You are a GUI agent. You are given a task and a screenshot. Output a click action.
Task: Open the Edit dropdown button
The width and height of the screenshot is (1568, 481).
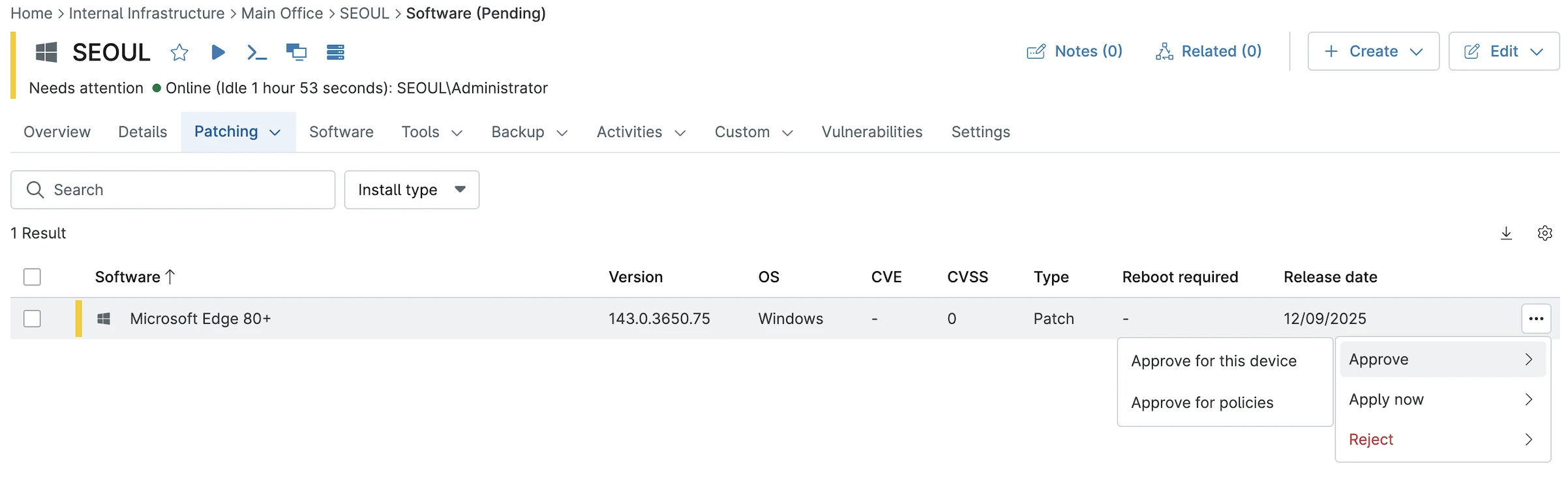[x=1503, y=51]
